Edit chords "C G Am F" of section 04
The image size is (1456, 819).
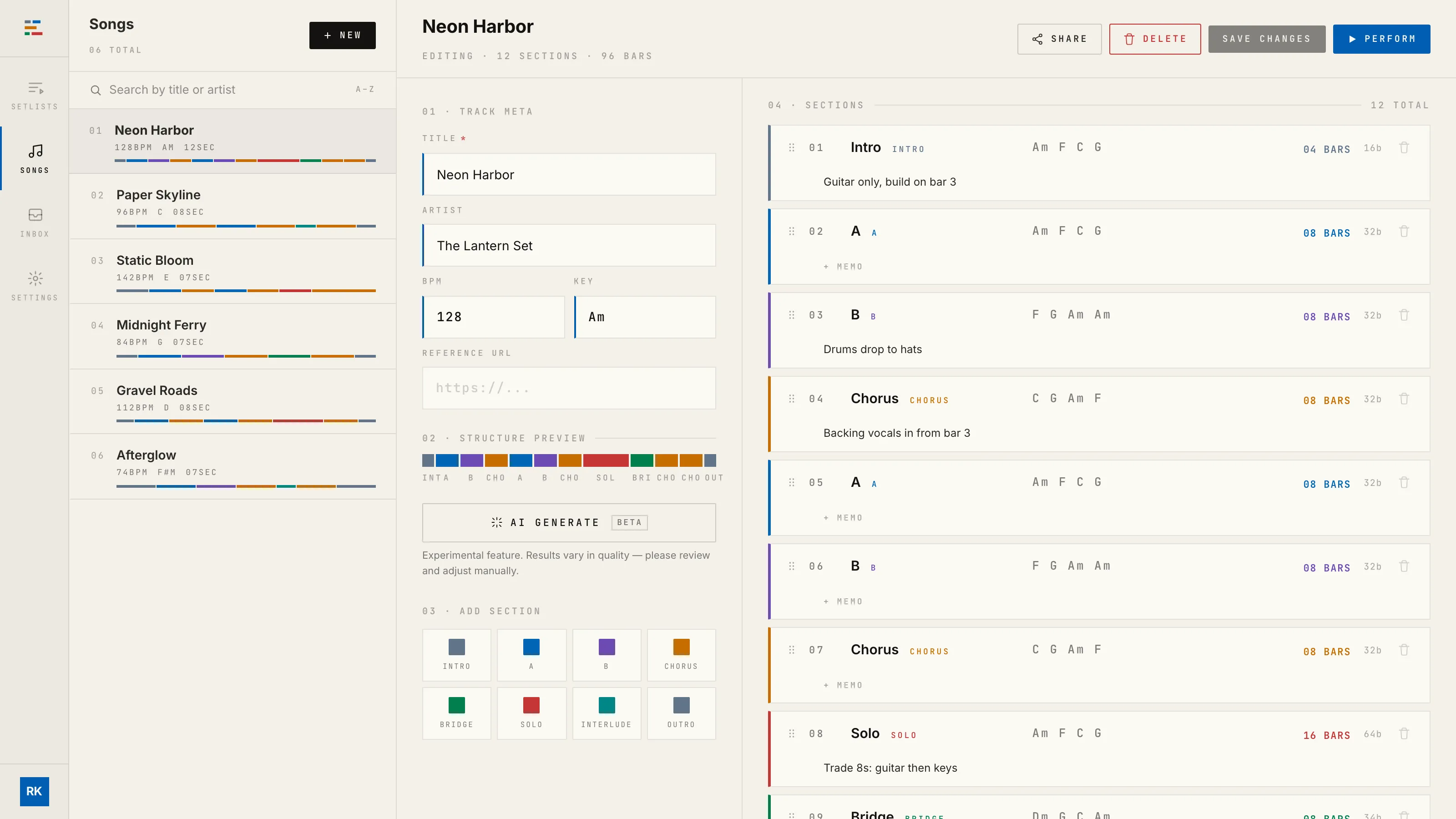tap(1067, 399)
